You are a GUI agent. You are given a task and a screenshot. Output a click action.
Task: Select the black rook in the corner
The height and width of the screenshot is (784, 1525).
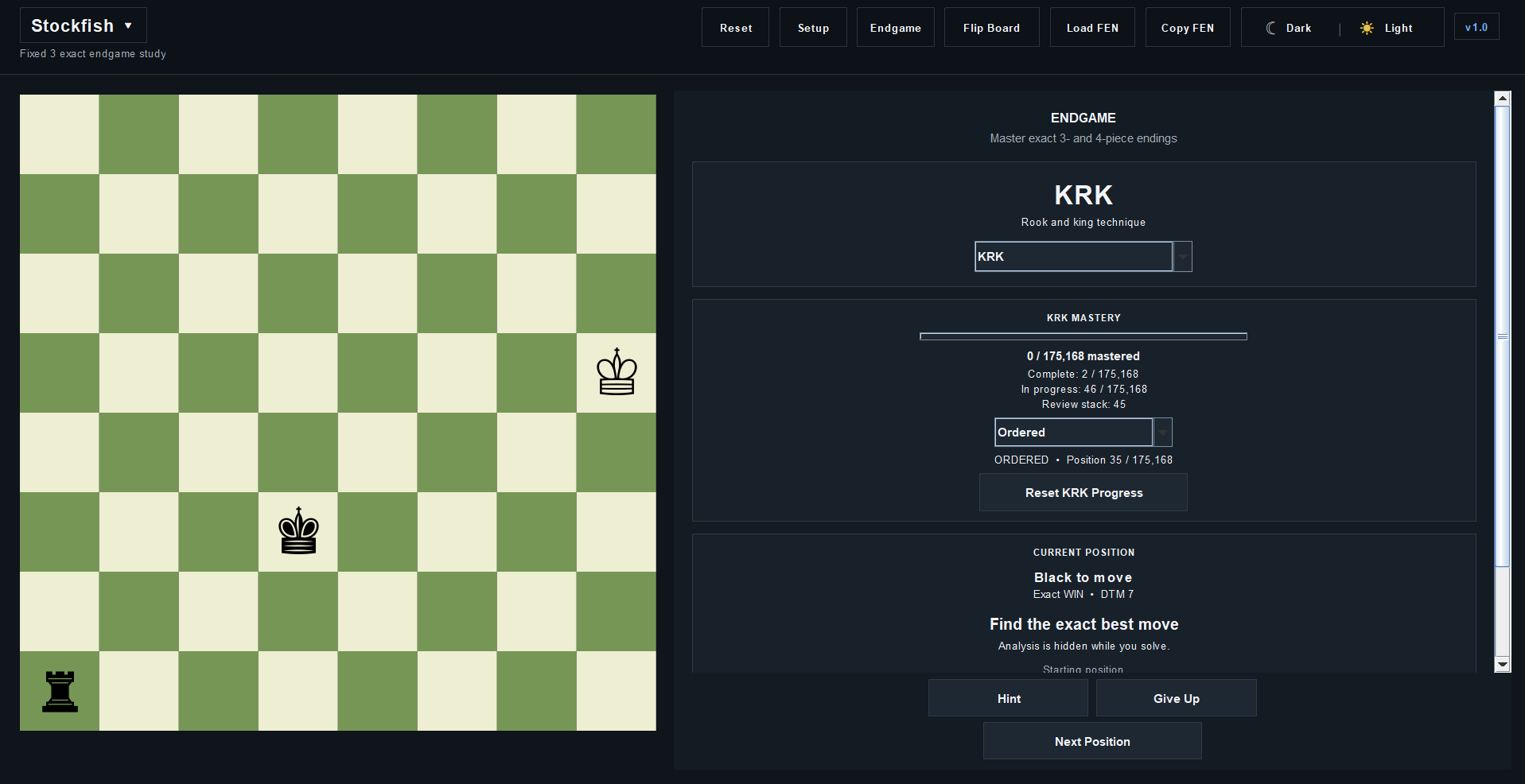coord(60,691)
